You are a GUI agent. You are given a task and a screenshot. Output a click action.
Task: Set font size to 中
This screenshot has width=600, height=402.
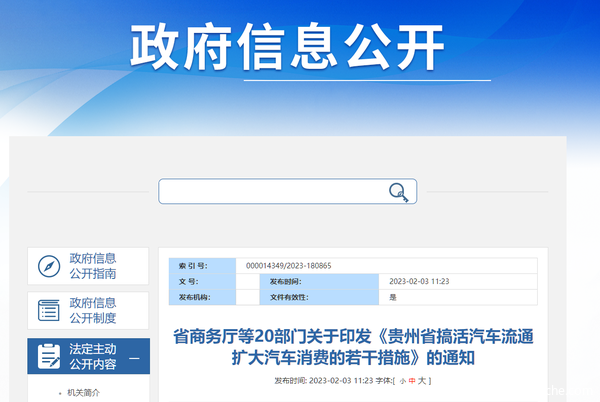(x=412, y=381)
